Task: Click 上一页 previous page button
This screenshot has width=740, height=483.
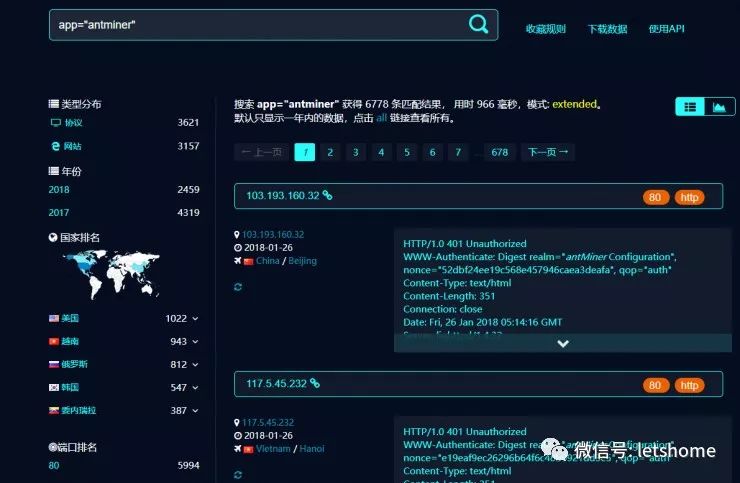Action: [261, 152]
